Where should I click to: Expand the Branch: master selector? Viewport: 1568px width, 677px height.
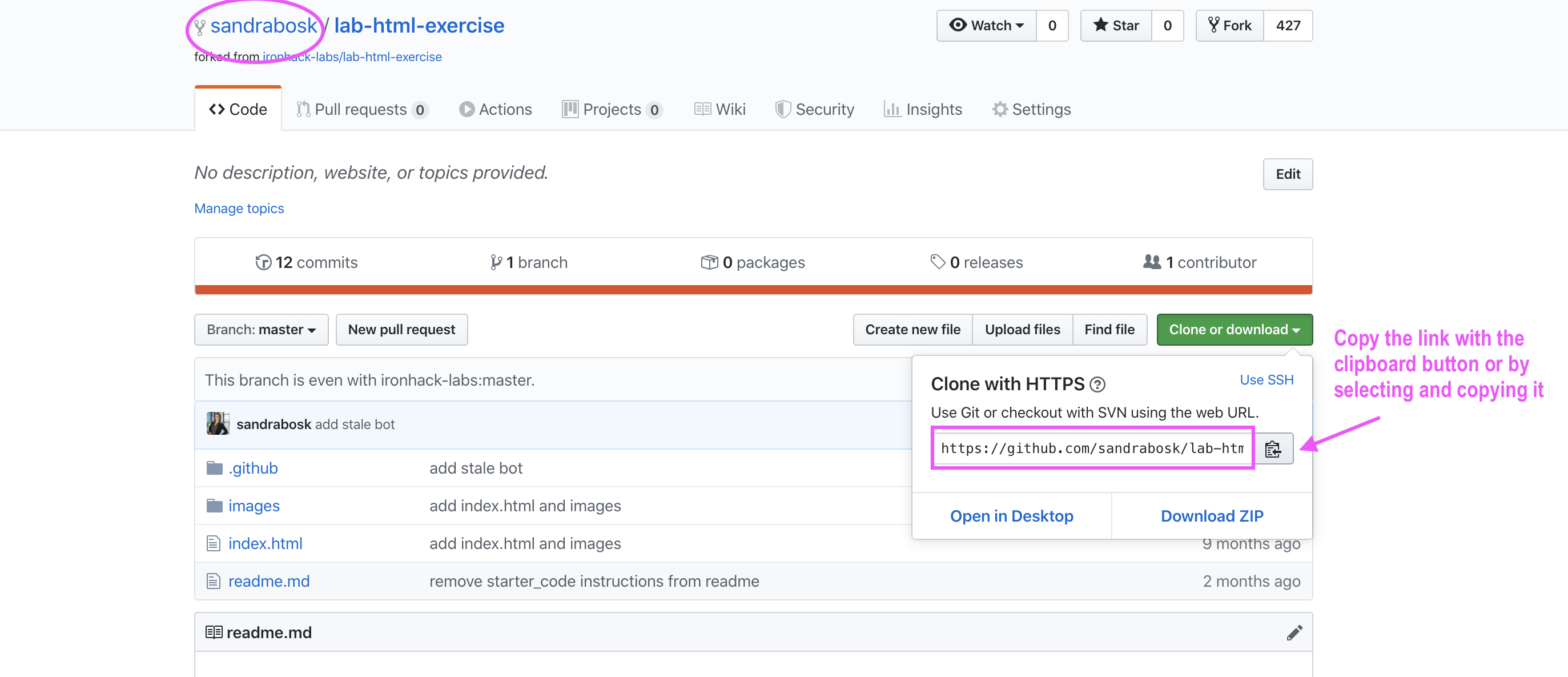[x=261, y=330]
